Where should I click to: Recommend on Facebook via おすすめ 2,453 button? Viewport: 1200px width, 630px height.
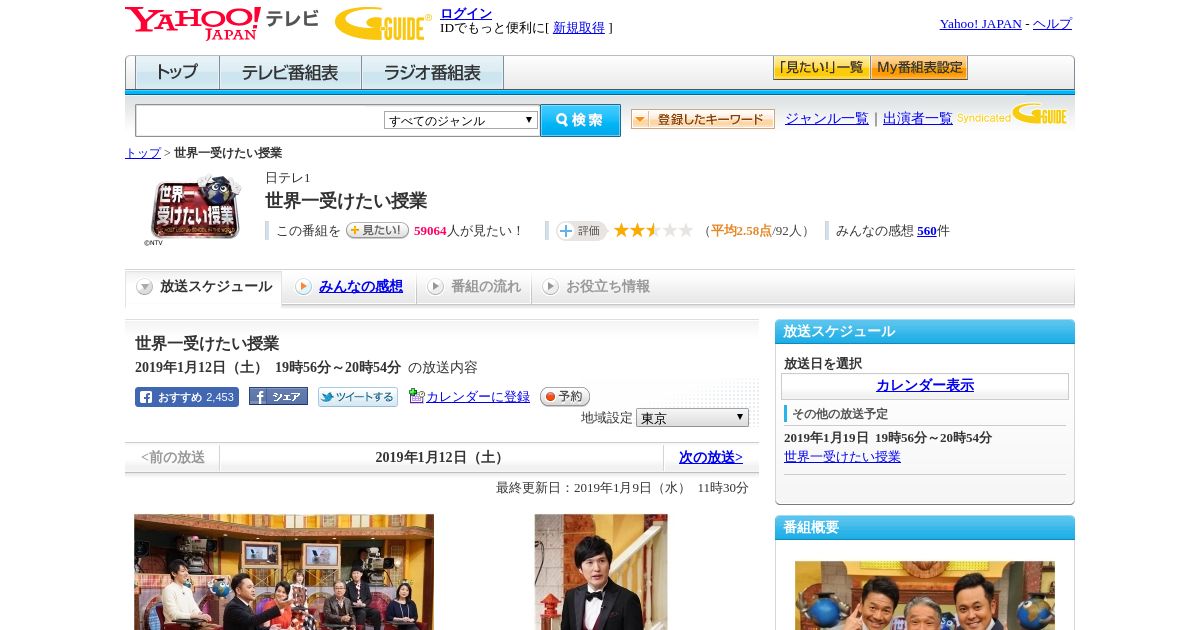(x=187, y=397)
